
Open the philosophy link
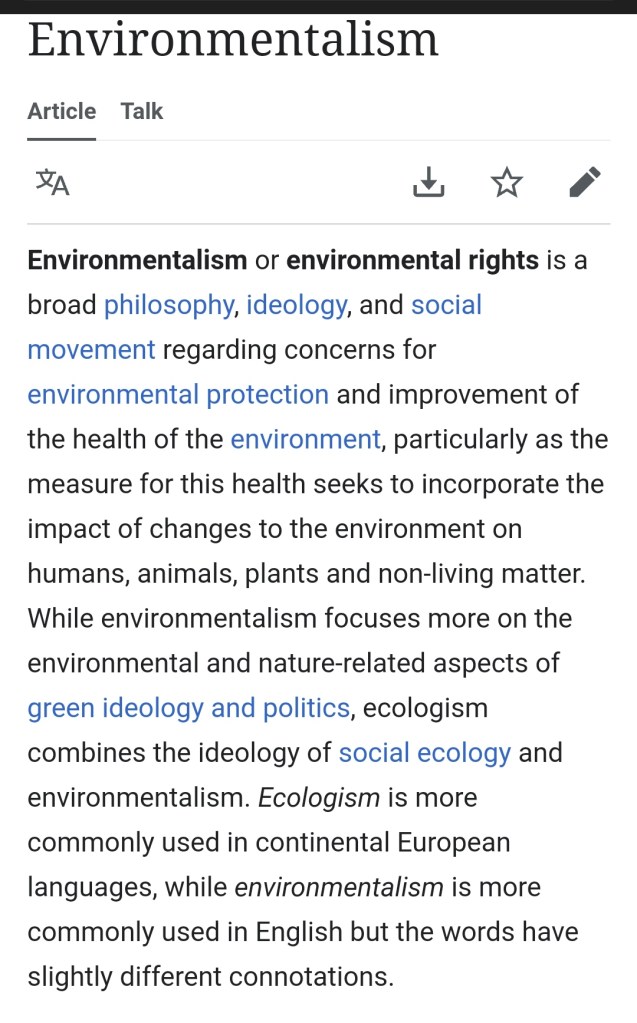pyautogui.click(x=168, y=305)
